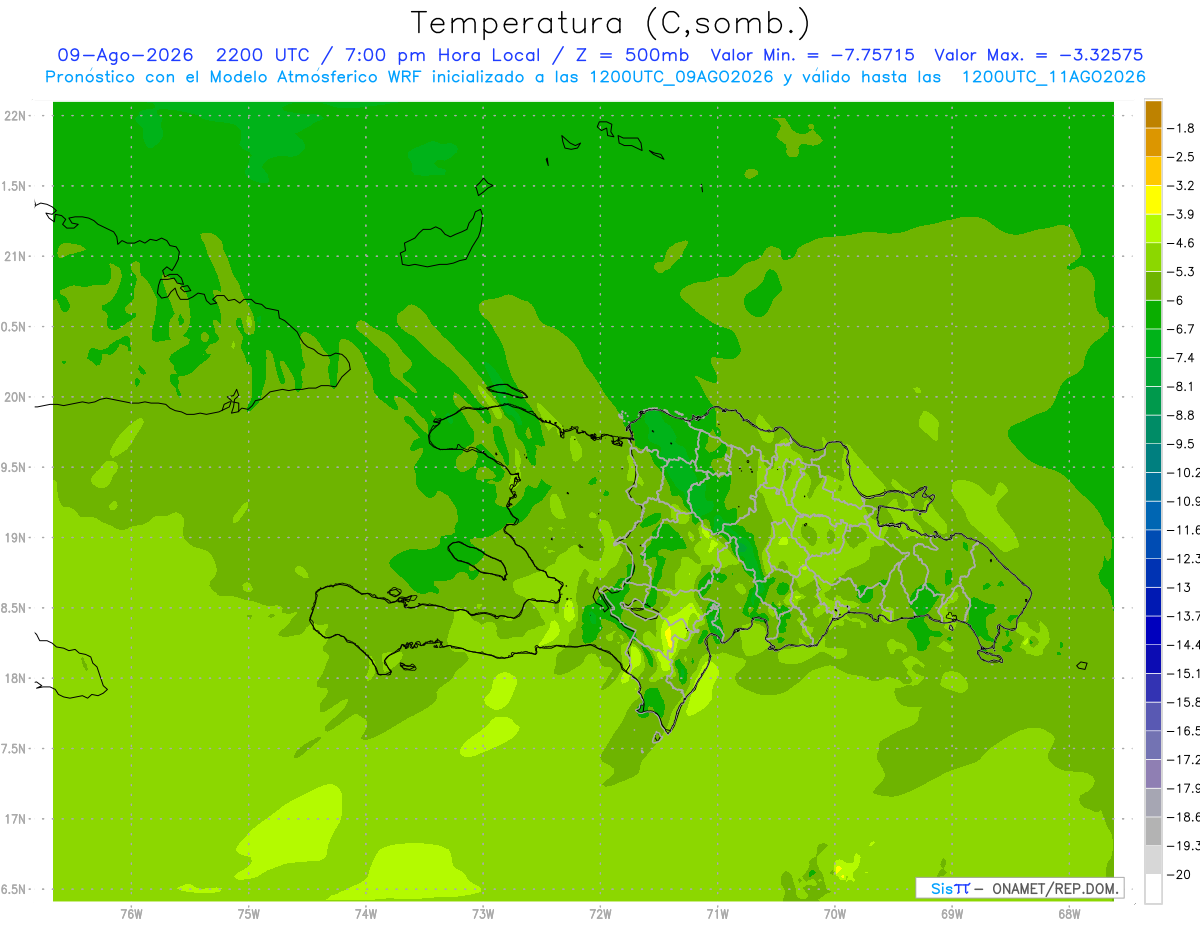This screenshot has height=927, width=1200.
Task: Pick the amber swatch between -2.5 and -3.2
Action: click(1153, 171)
